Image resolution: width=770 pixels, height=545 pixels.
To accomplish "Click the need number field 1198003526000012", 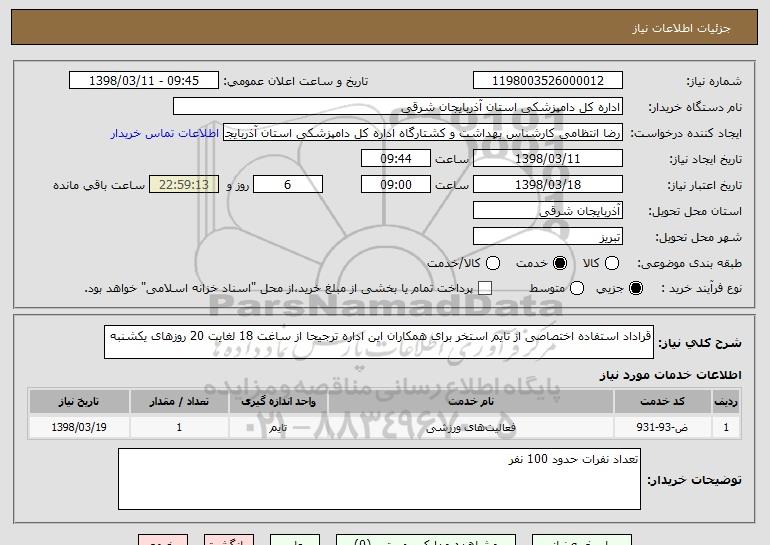I will [548, 81].
